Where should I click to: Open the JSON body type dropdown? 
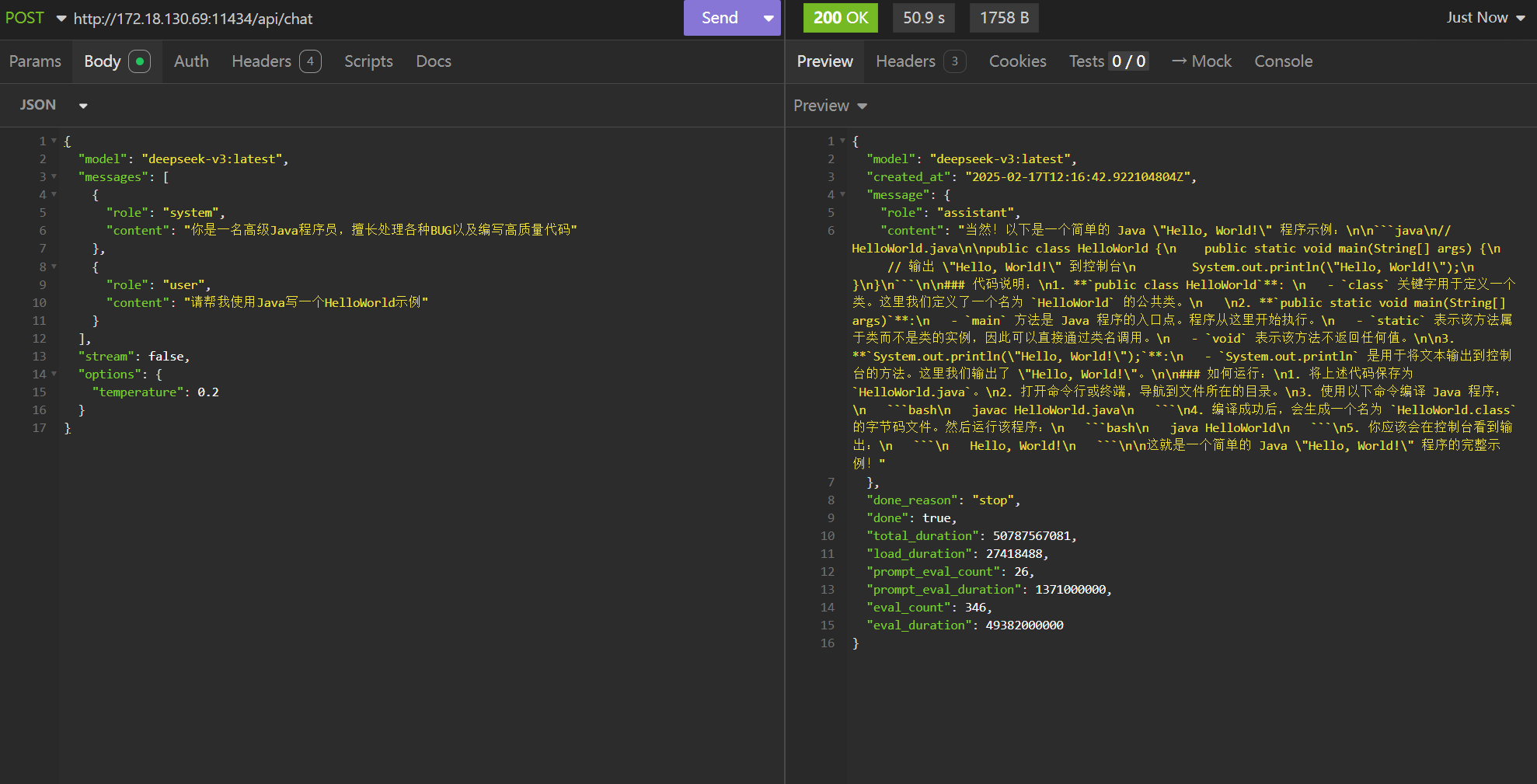(54, 105)
